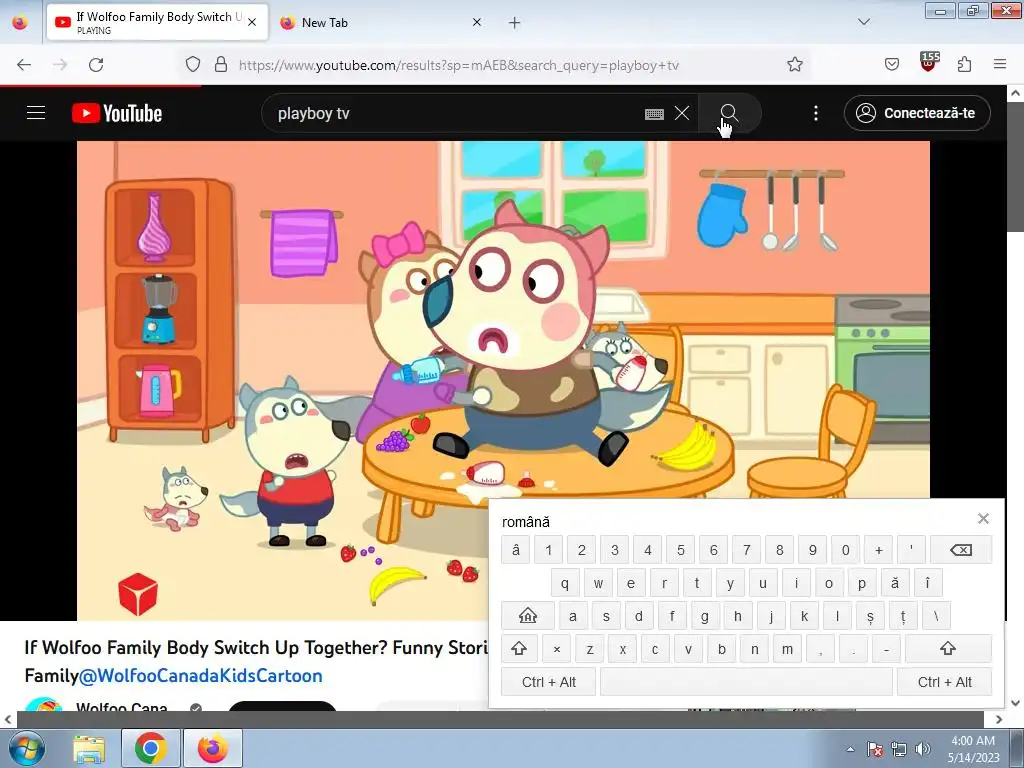Open Windows Explorer from taskbar
Viewport: 1024px width, 768px height.
coord(89,748)
